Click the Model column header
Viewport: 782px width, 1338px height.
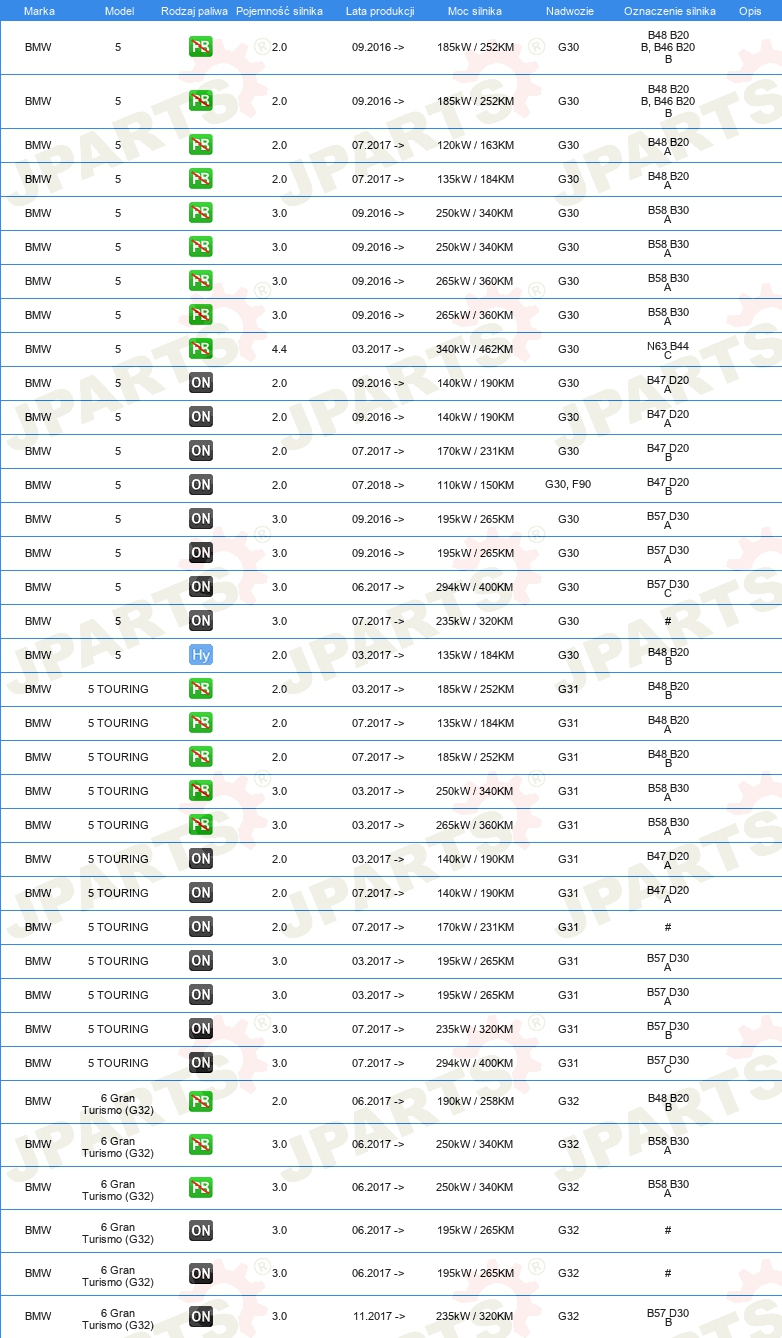(118, 11)
